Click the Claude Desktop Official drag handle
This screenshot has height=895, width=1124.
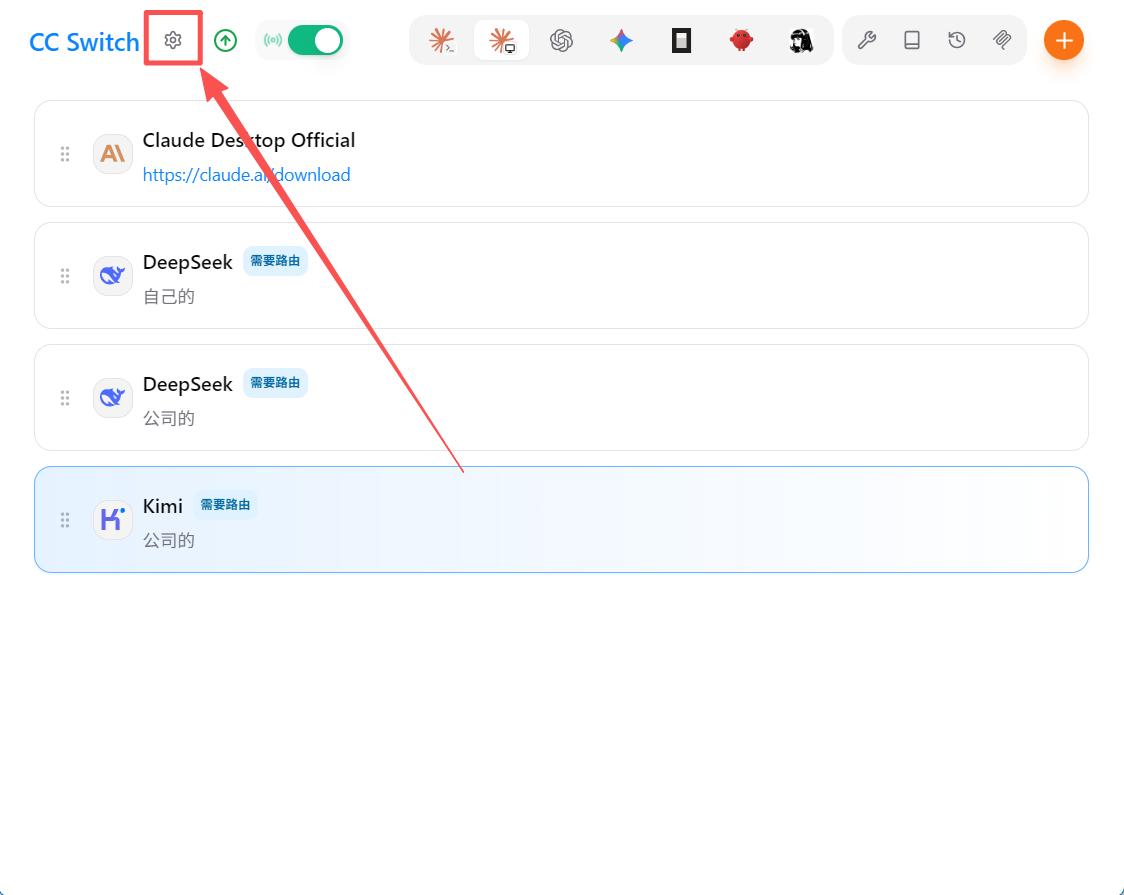tap(65, 154)
